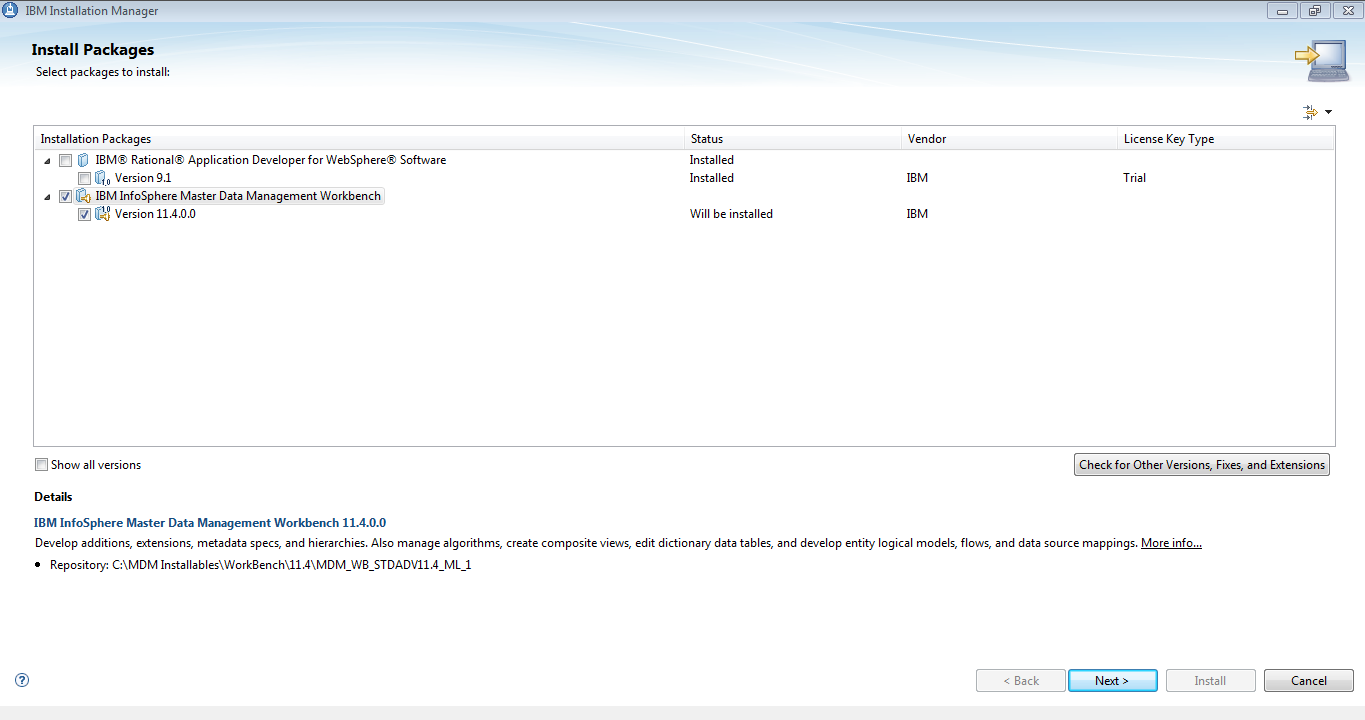Click the InfoSphere MDM Workbench package icon
1365x720 pixels.
(84, 196)
